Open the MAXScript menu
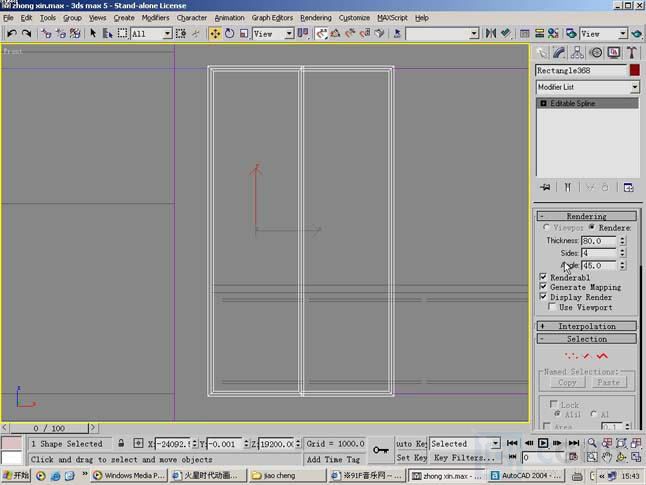646x485 pixels. tap(392, 18)
